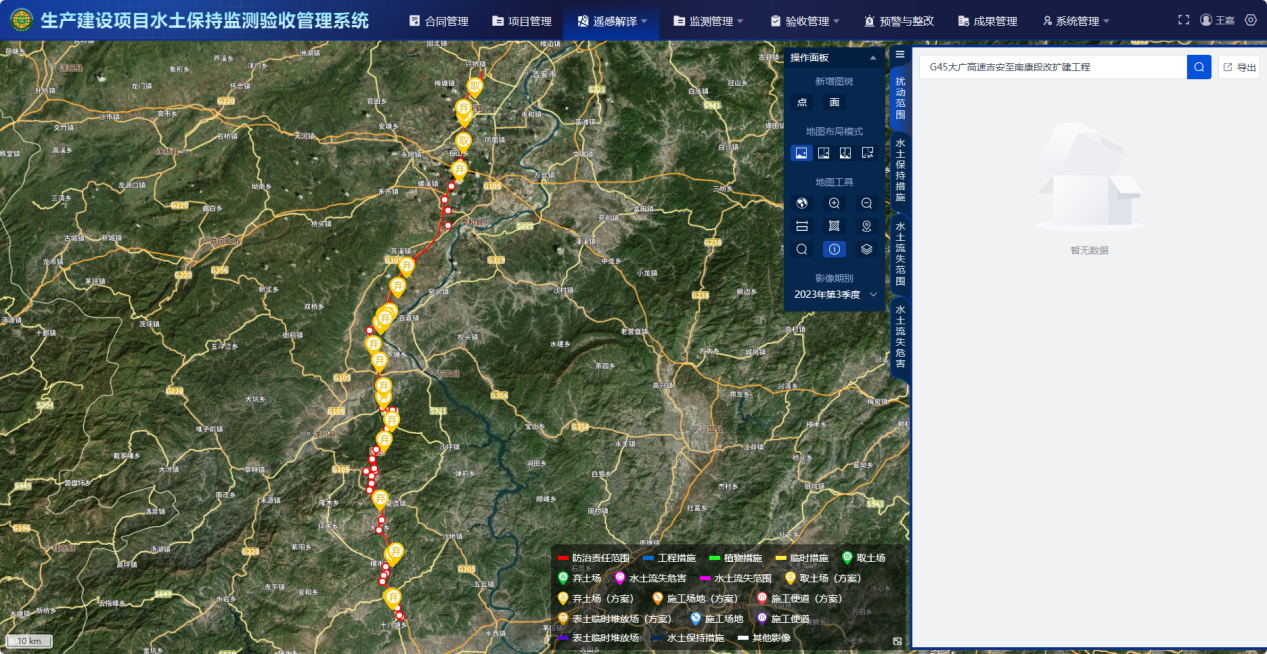Toggle the info (i) map tool
Viewport: 1267px width, 654px height.
(834, 249)
